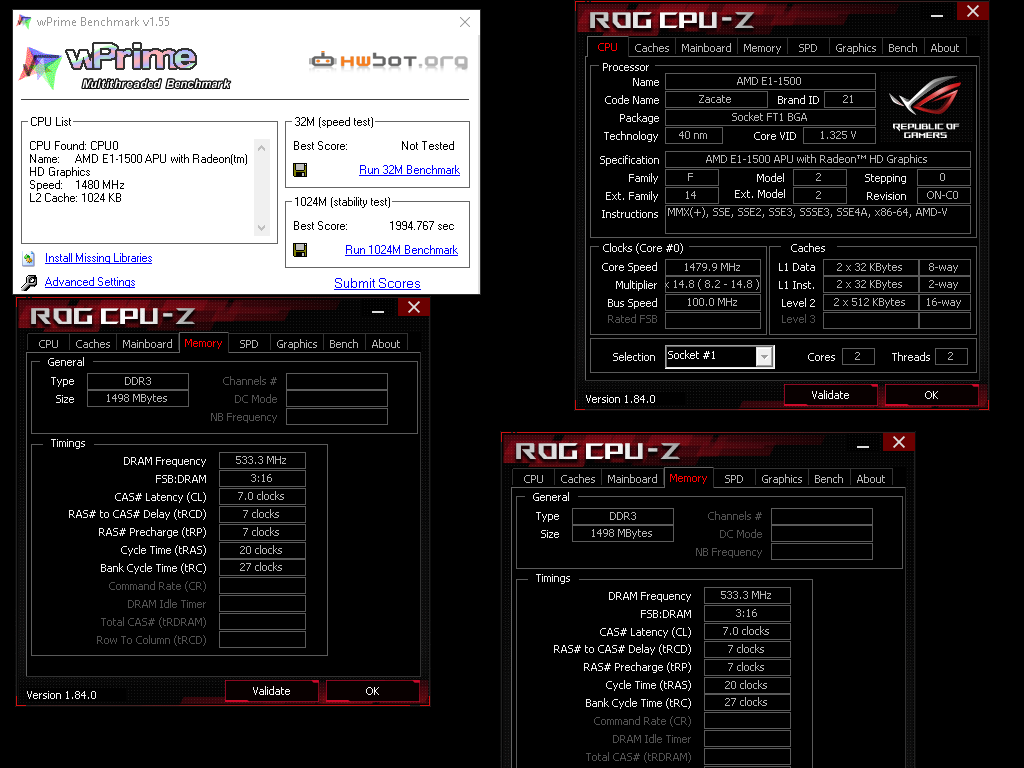
Task: Click the Republic of Gamers logo
Action: point(925,106)
